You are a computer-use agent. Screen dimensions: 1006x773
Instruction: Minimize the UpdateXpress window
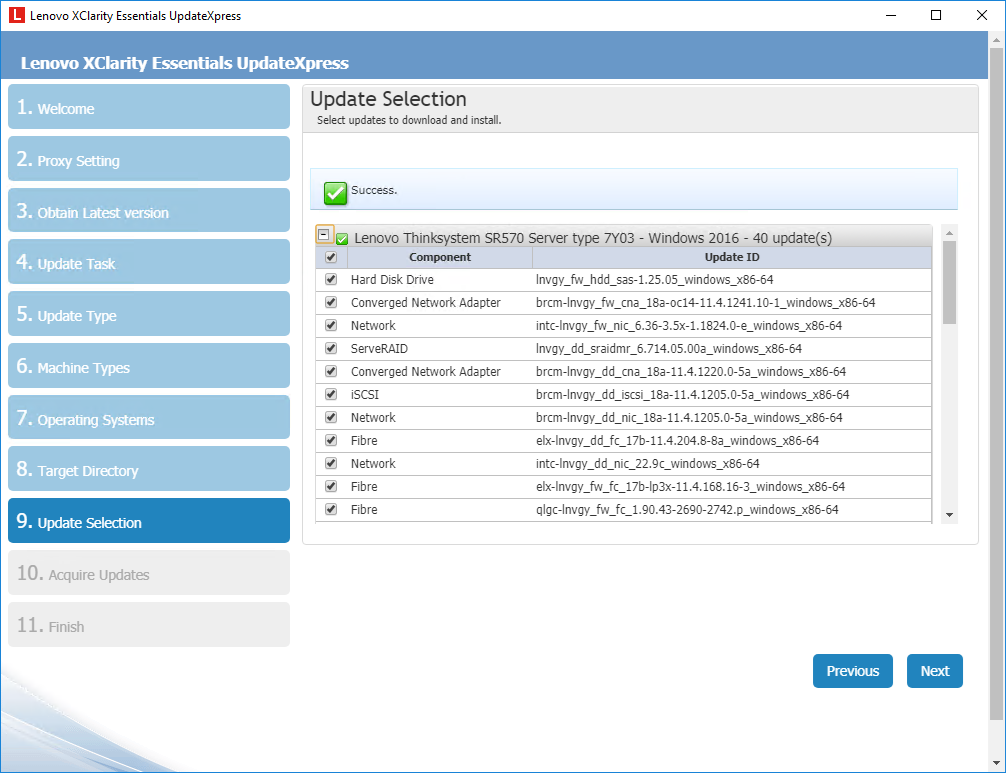coord(891,15)
